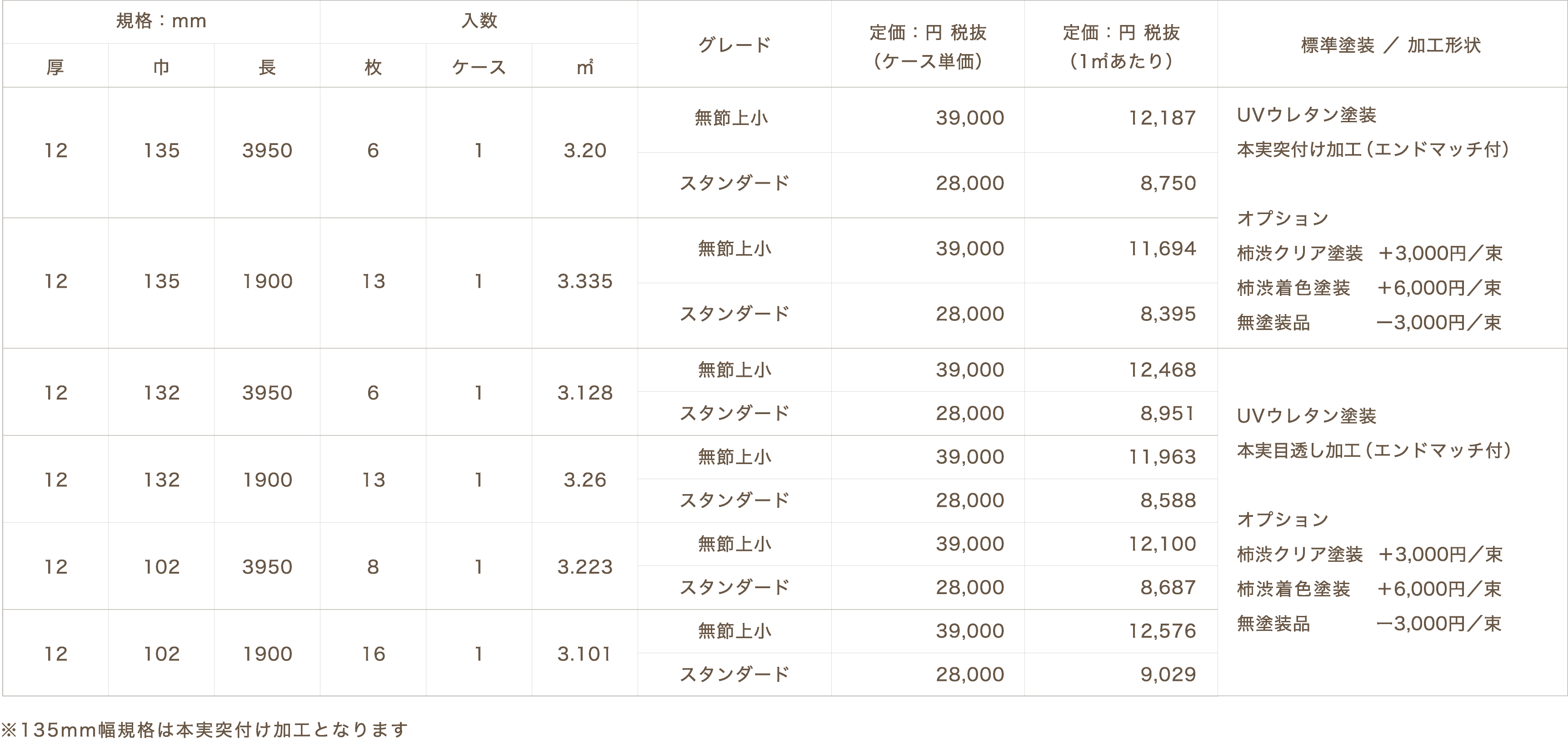Select the area value 3.128 cell

[x=584, y=393]
